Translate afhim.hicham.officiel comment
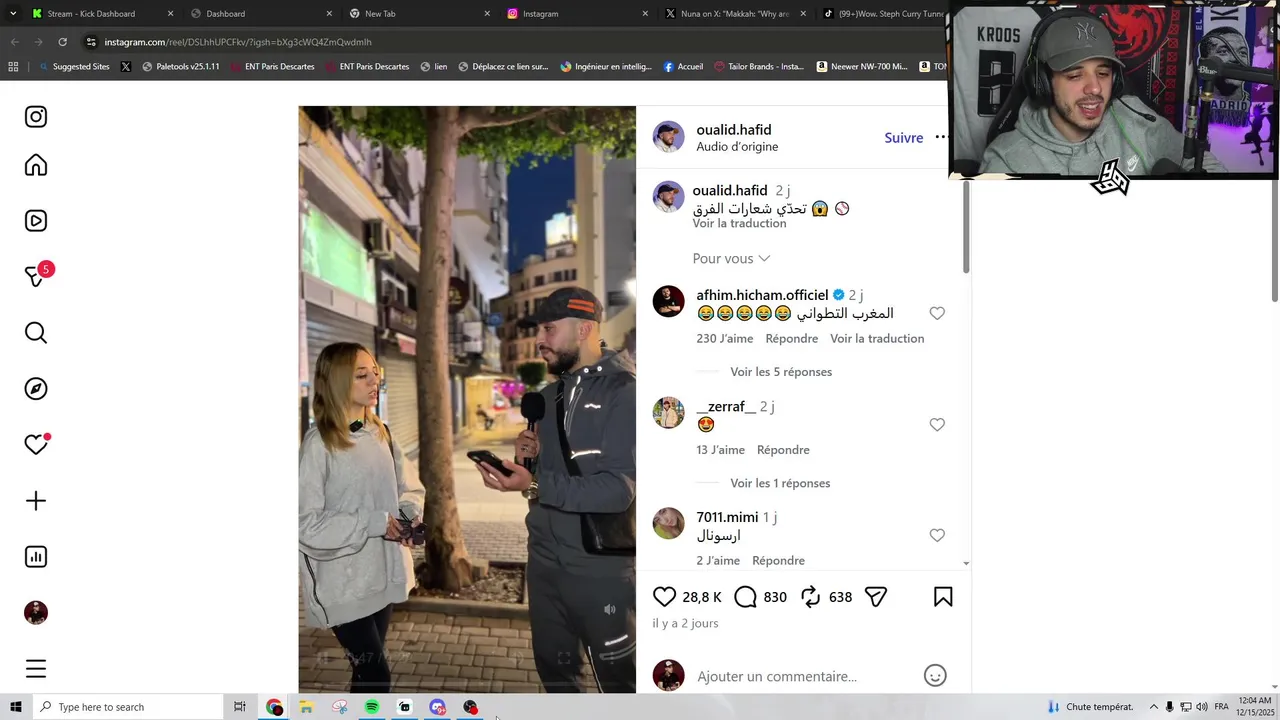The image size is (1280, 720). coord(877,339)
